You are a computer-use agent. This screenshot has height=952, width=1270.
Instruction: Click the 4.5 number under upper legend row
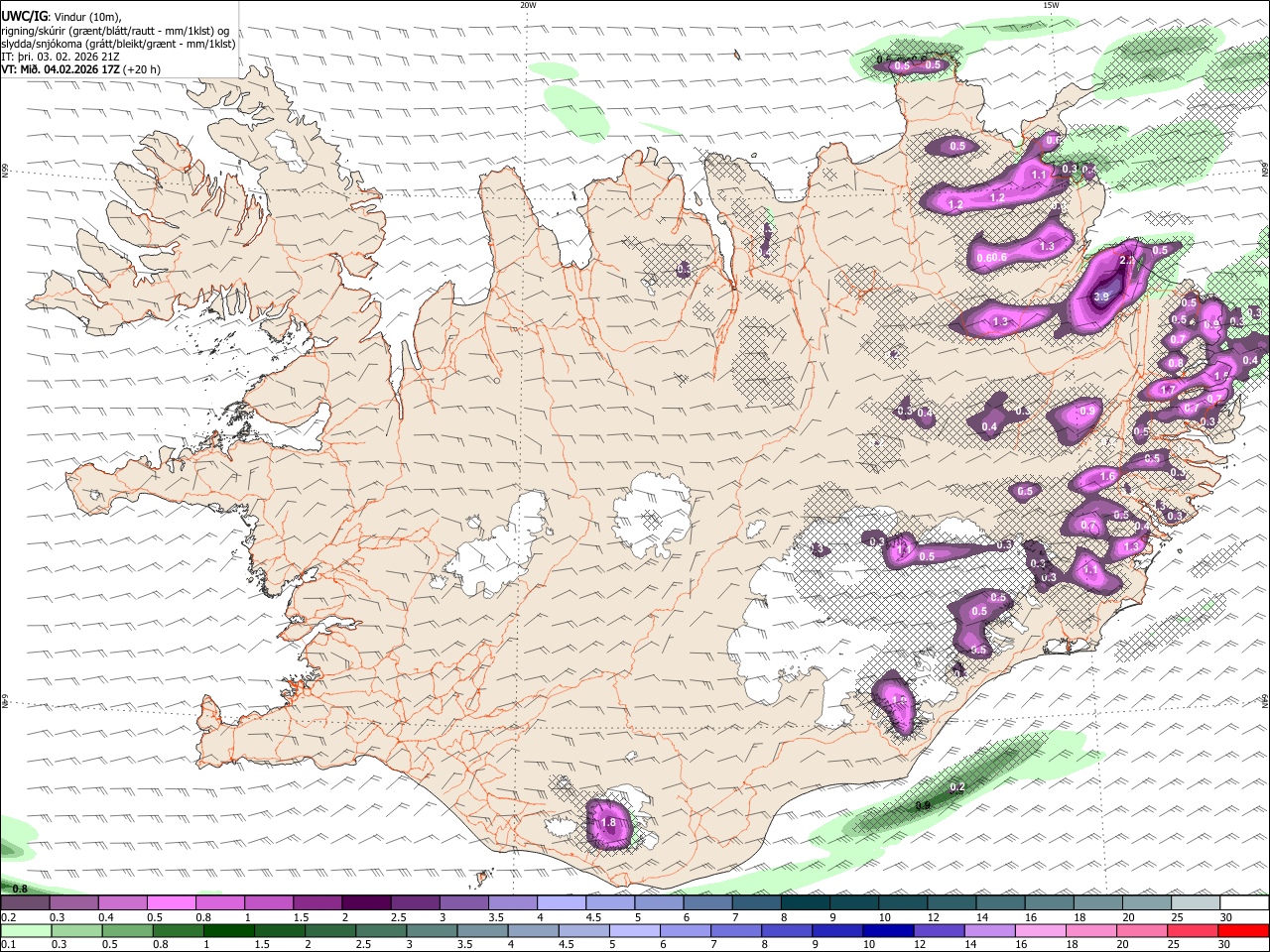click(x=593, y=917)
